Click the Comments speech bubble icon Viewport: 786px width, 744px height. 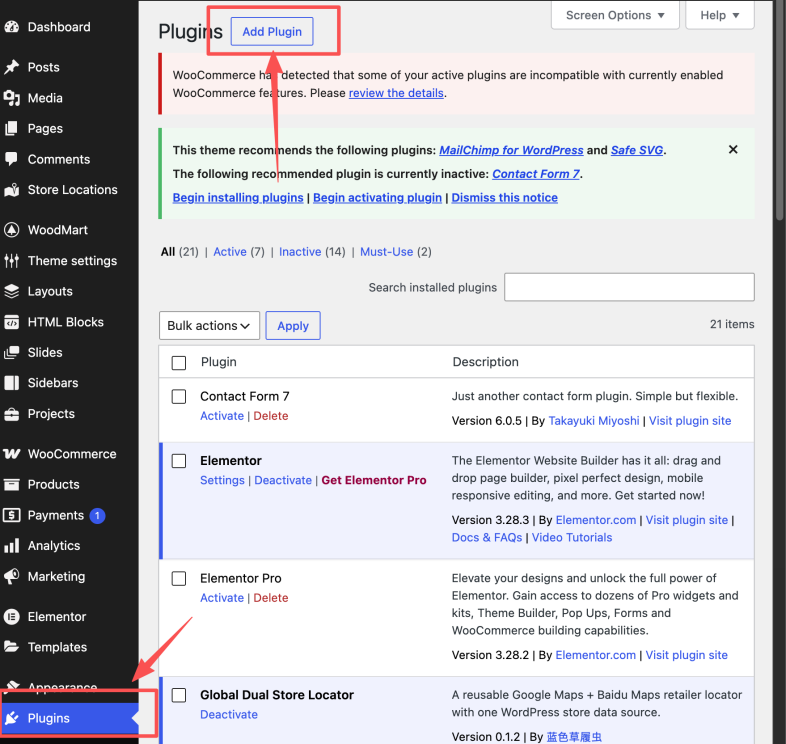[x=12, y=159]
